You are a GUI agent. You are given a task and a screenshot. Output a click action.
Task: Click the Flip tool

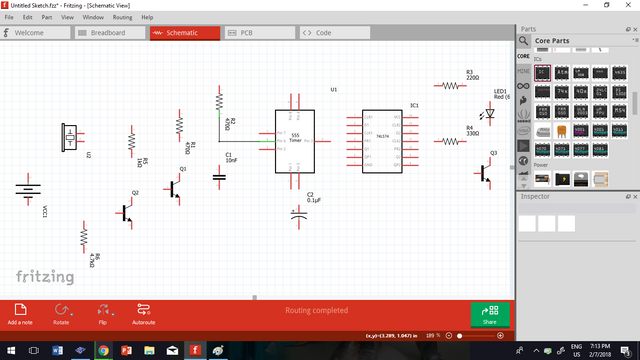tap(102, 314)
